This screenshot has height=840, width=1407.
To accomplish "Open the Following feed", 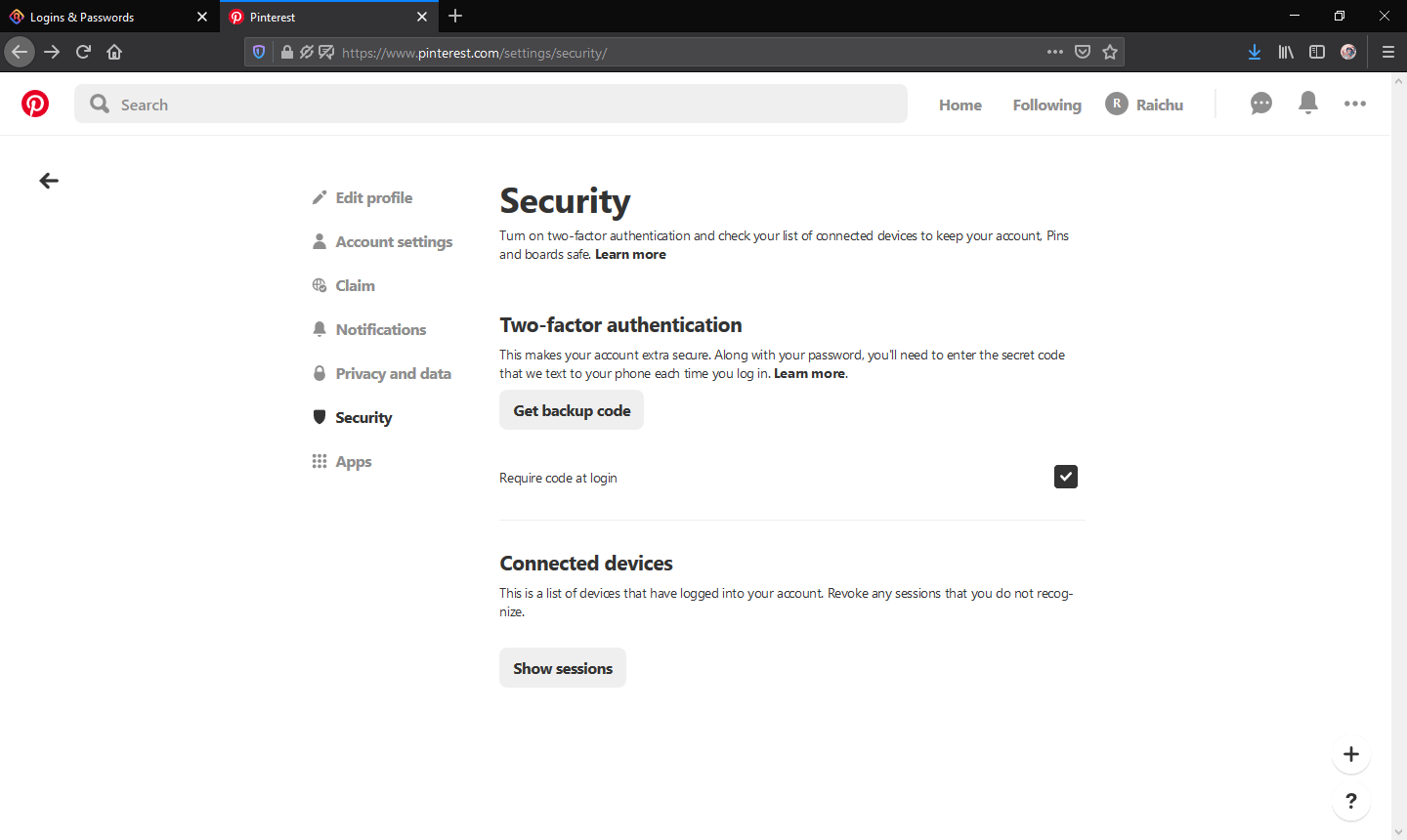I will pos(1047,105).
